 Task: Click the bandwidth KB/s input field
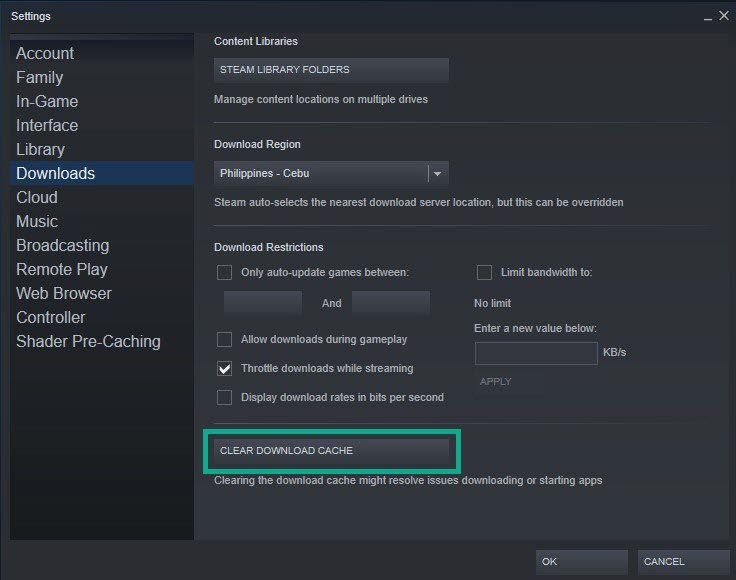[x=536, y=353]
